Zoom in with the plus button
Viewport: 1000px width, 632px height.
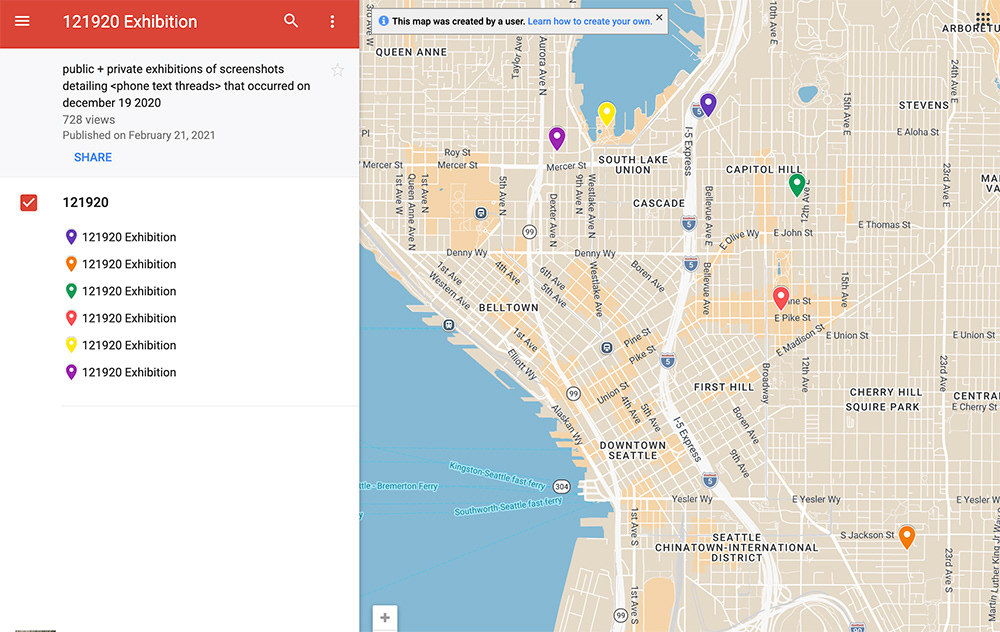[x=385, y=617]
